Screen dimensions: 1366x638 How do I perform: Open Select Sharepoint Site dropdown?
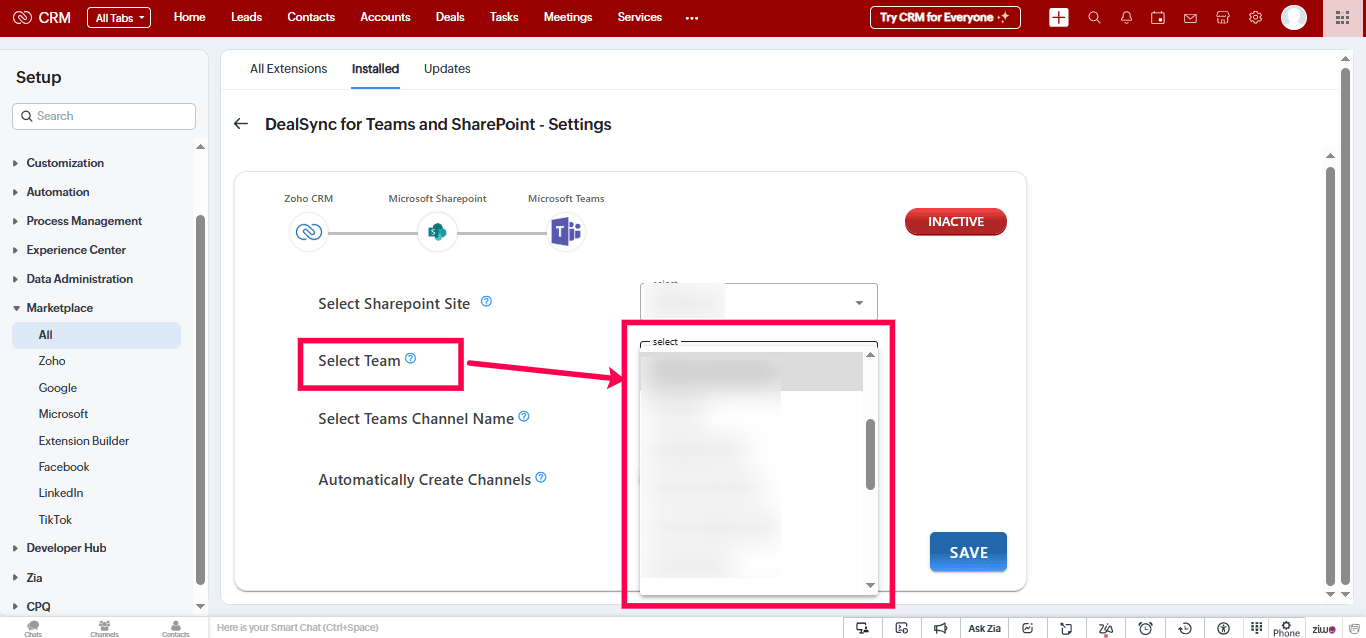click(759, 302)
